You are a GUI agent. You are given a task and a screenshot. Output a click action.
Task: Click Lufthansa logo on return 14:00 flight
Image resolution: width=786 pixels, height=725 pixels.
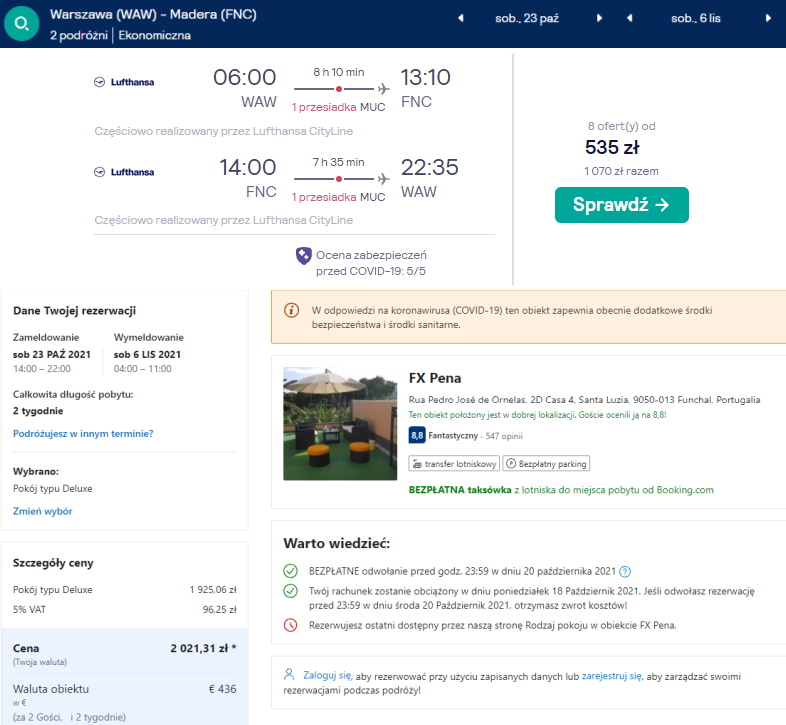[x=124, y=172]
